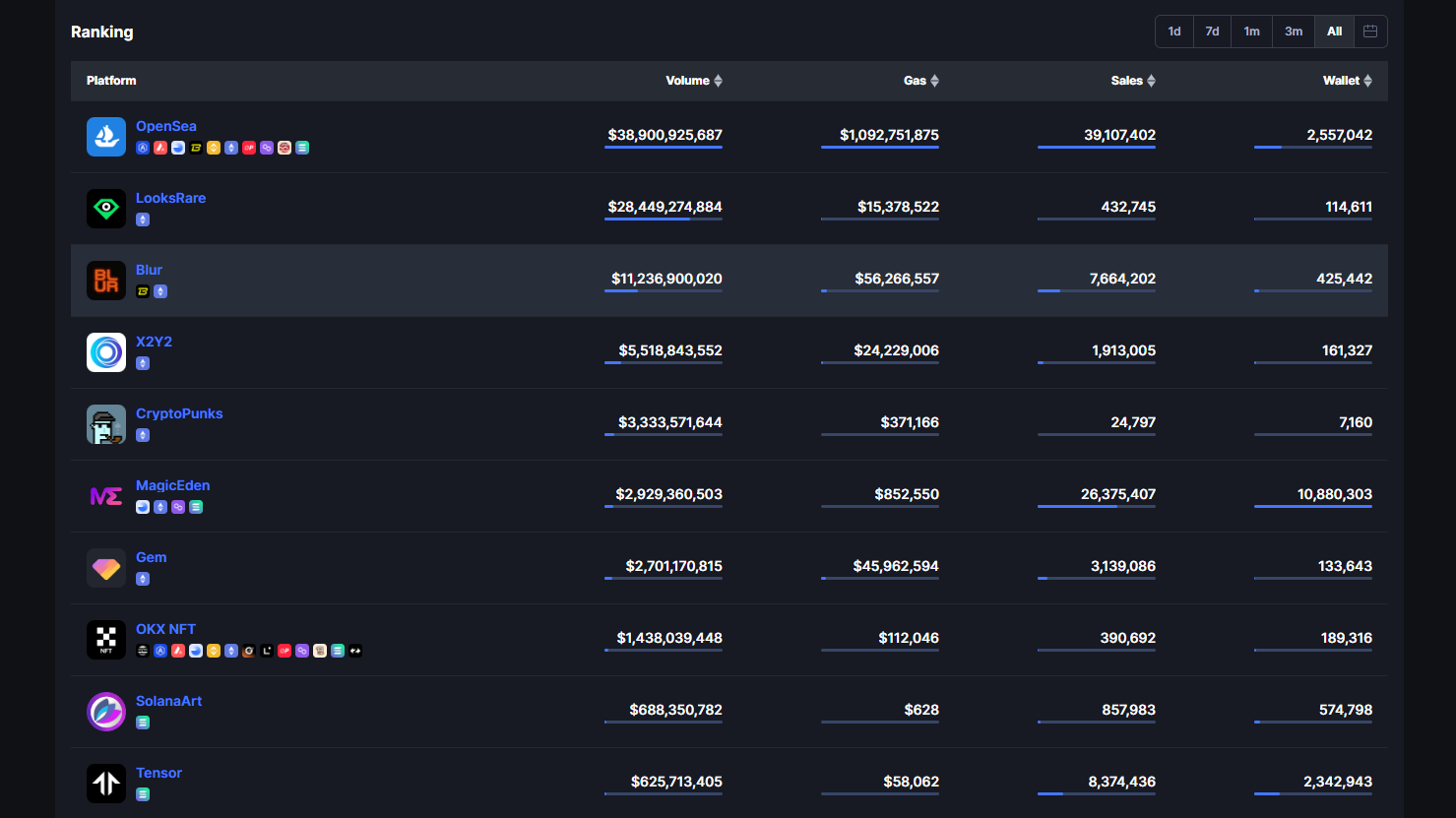This screenshot has height=818, width=1456.
Task: Select the 3m time range tab
Action: tap(1294, 31)
